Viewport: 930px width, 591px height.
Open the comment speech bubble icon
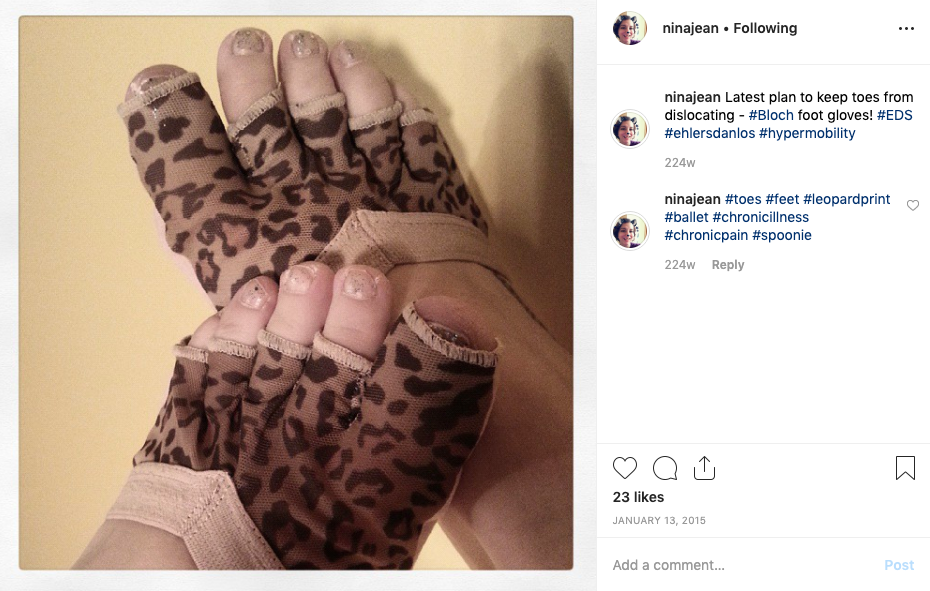[665, 468]
